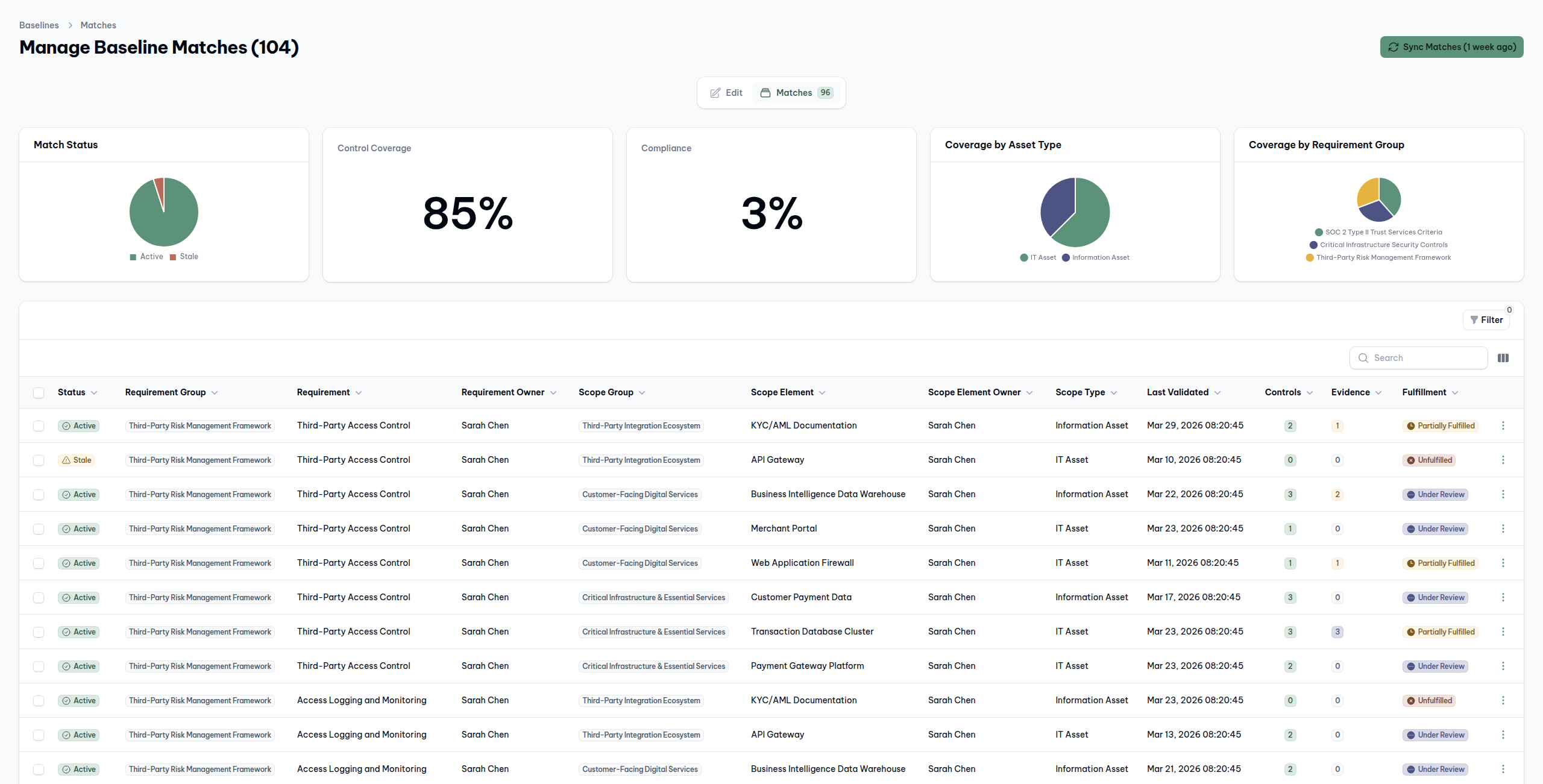Open the Filter button

[1486, 320]
